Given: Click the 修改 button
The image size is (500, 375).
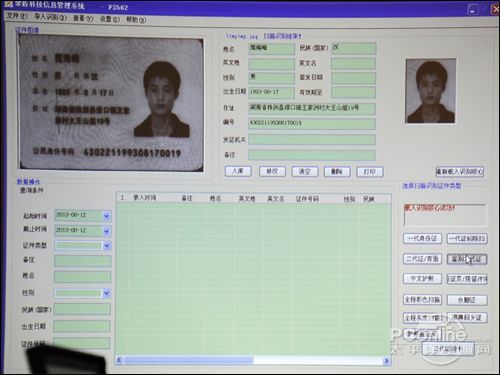Looking at the screenshot, I should 272,171.
